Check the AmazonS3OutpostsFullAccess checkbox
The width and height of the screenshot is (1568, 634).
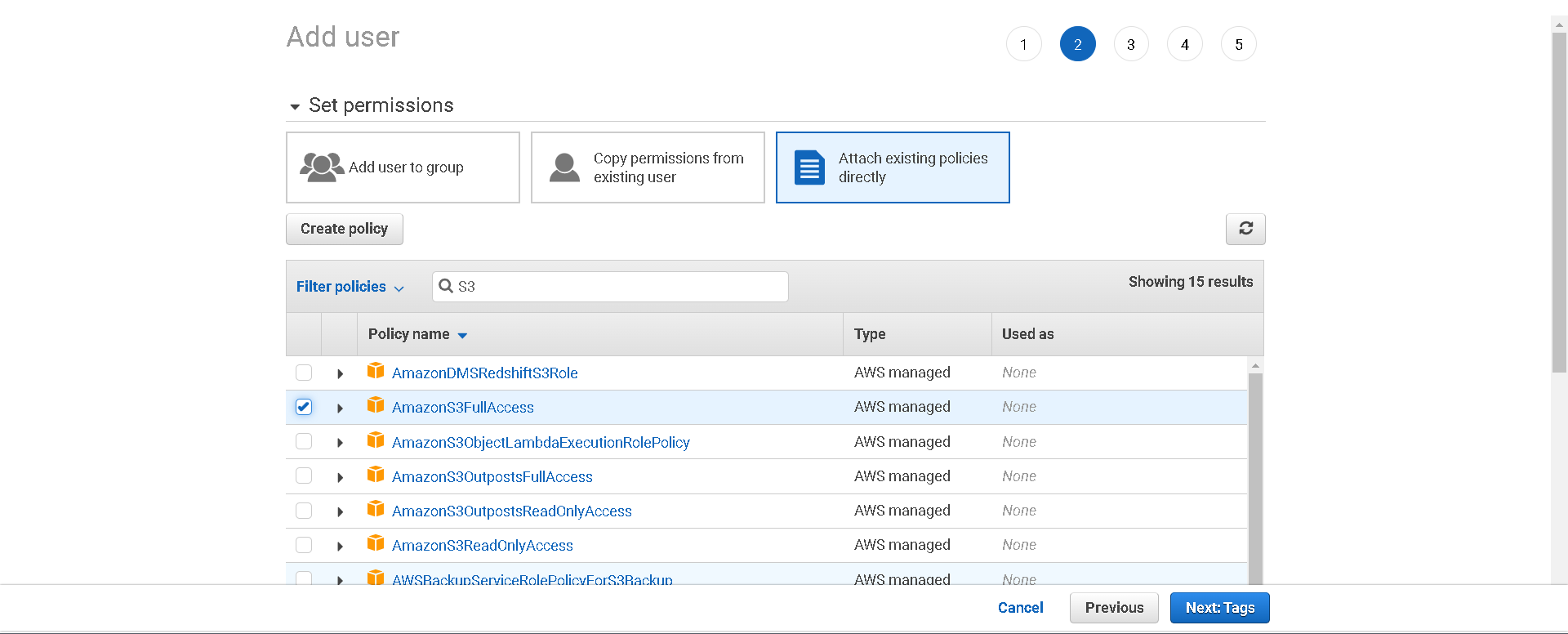(304, 475)
